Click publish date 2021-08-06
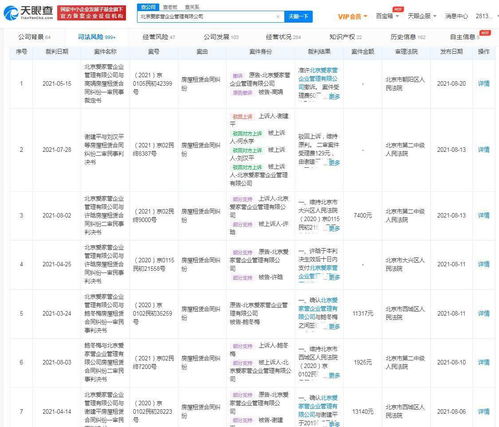This screenshot has height=427, width=499. (451, 412)
